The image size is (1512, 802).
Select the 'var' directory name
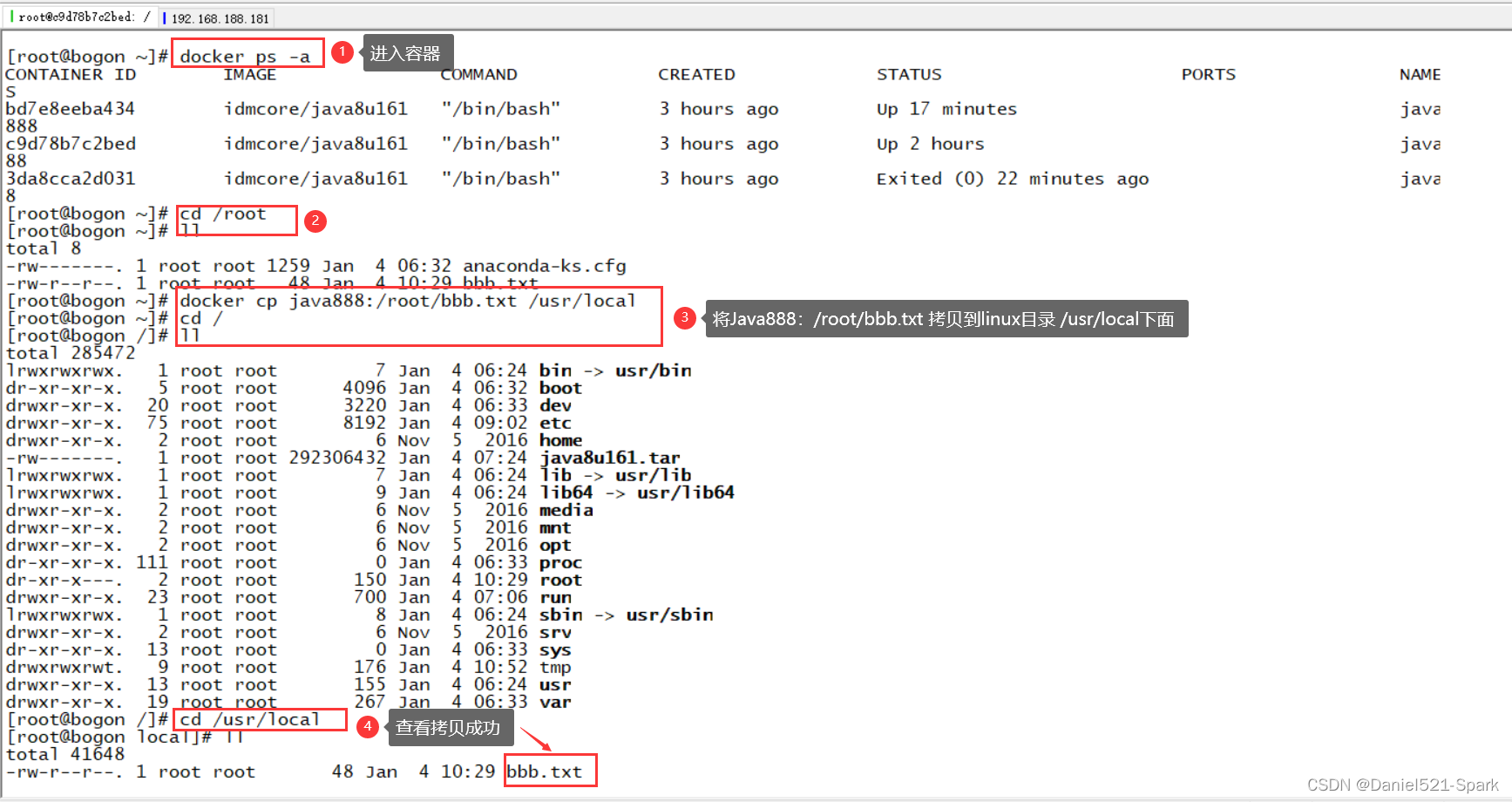point(555,703)
